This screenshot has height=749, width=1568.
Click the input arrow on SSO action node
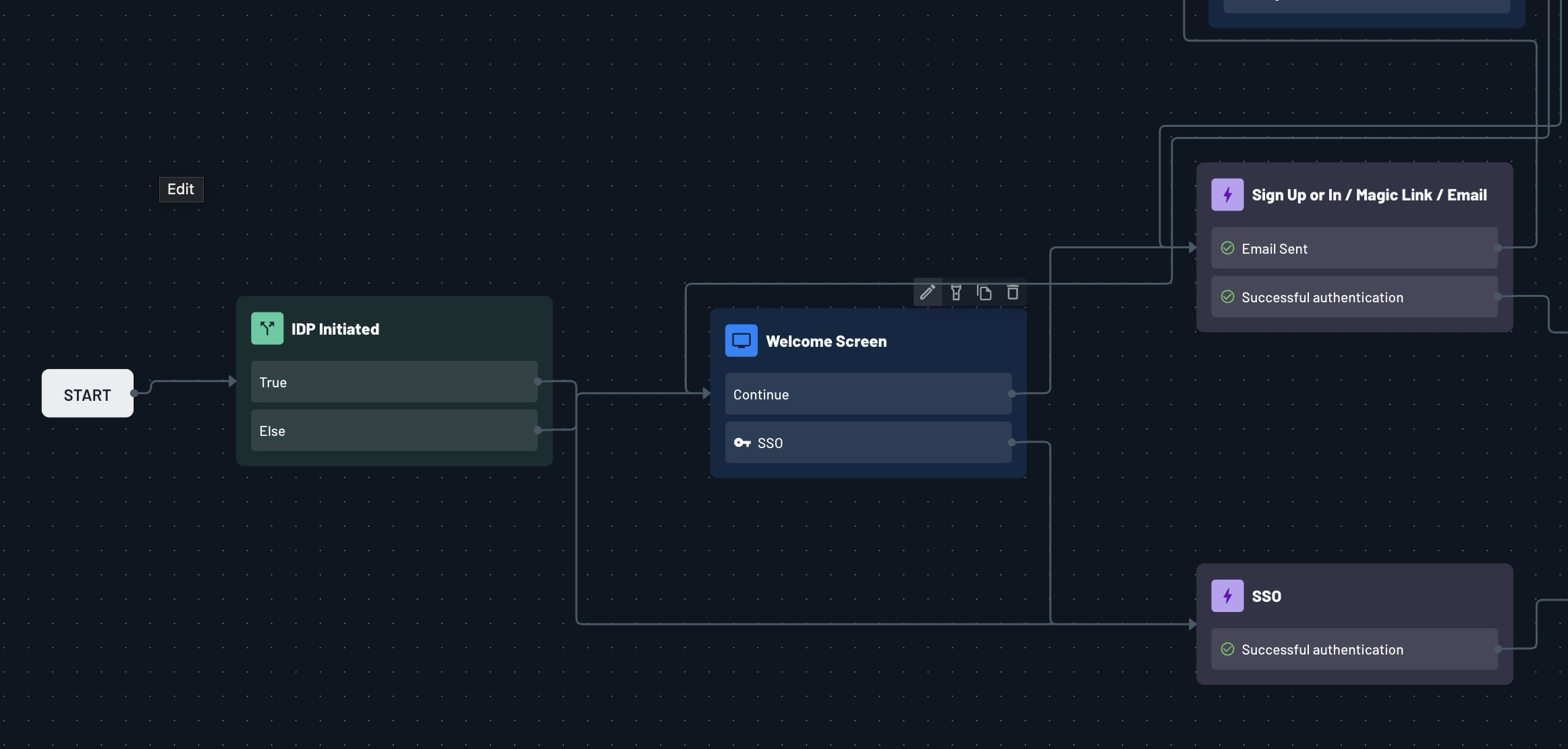pyautogui.click(x=1192, y=624)
